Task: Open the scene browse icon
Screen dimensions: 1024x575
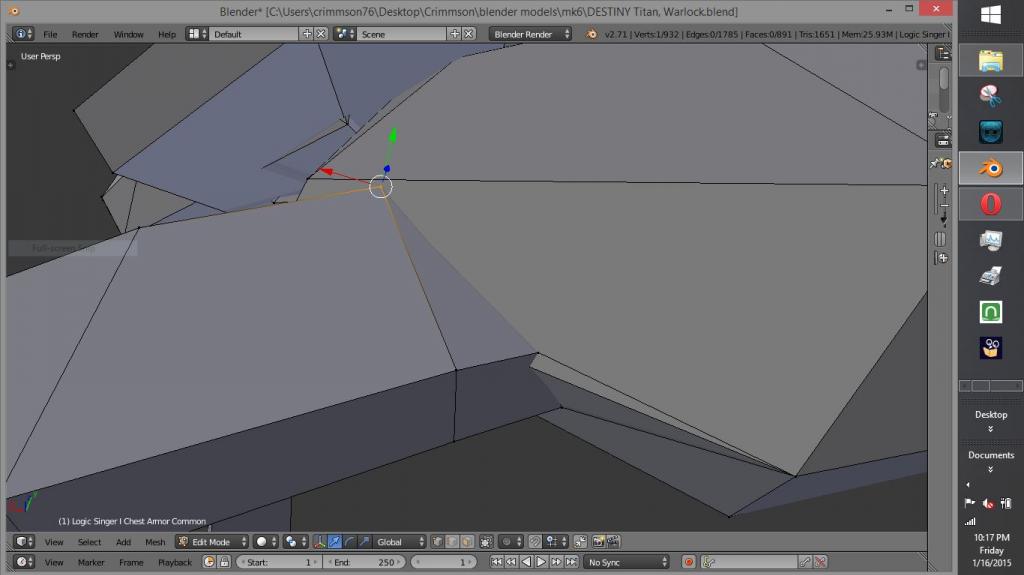Action: (x=344, y=34)
